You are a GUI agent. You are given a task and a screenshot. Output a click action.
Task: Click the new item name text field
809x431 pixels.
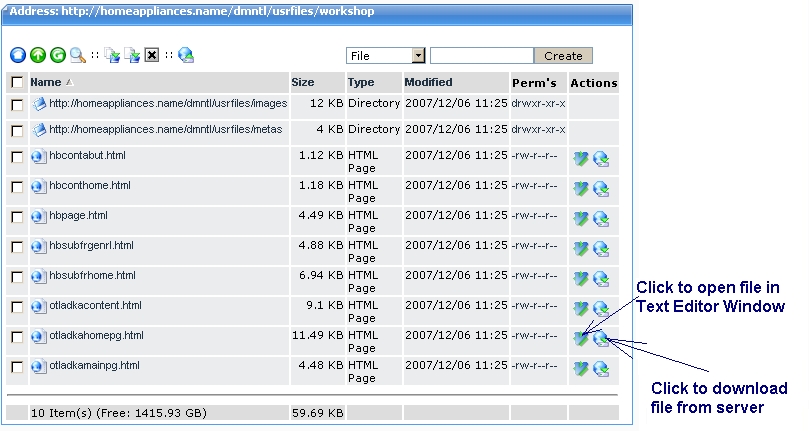click(481, 56)
